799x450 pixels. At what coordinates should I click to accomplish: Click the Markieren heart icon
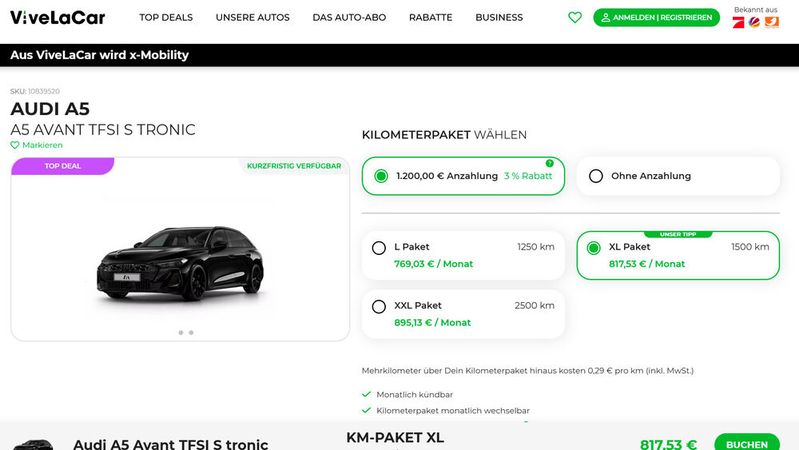pos(15,145)
